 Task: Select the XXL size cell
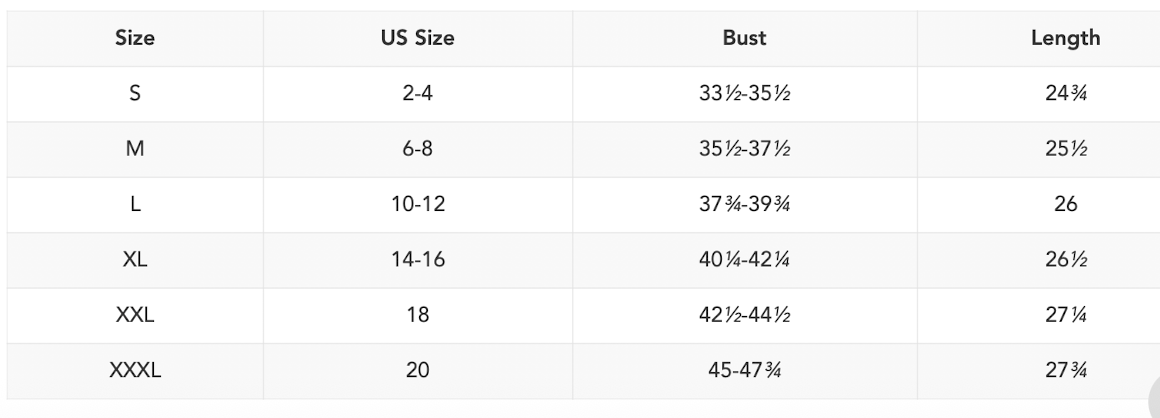135,316
